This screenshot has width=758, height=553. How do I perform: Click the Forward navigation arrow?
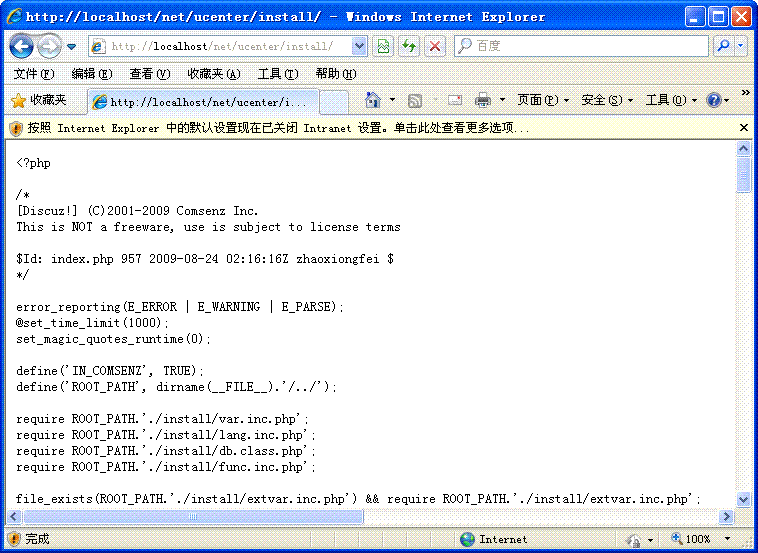49,46
